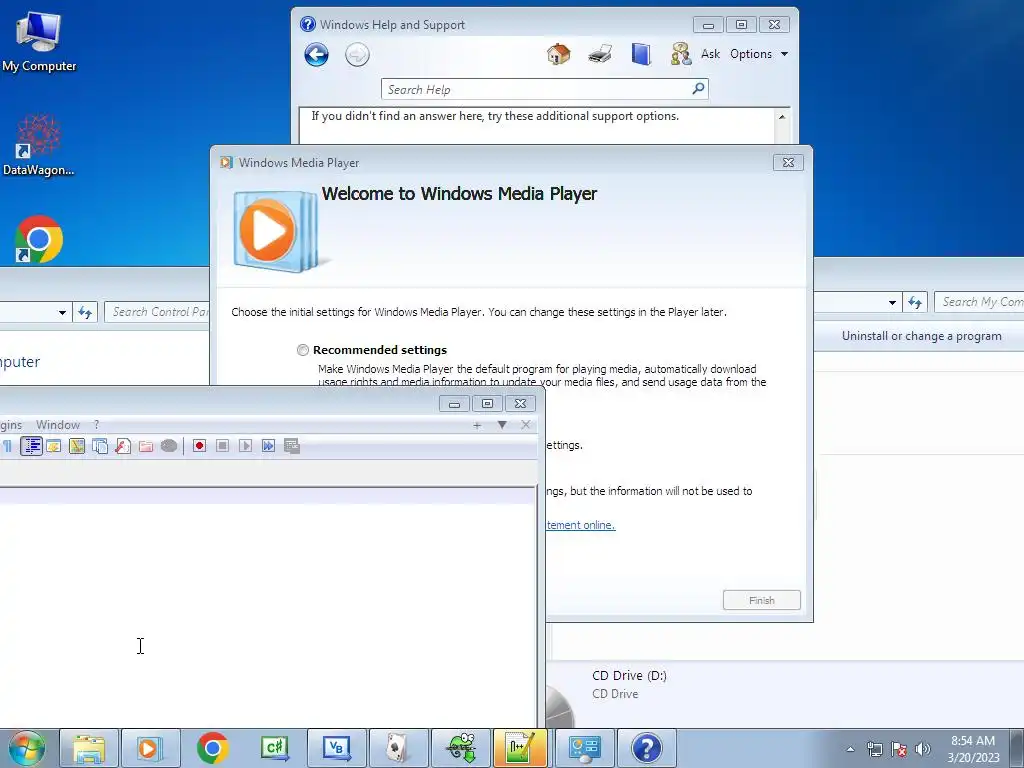Select the CD Drive (D:) item
Viewport: 1024px width, 768px height.
tap(627, 684)
